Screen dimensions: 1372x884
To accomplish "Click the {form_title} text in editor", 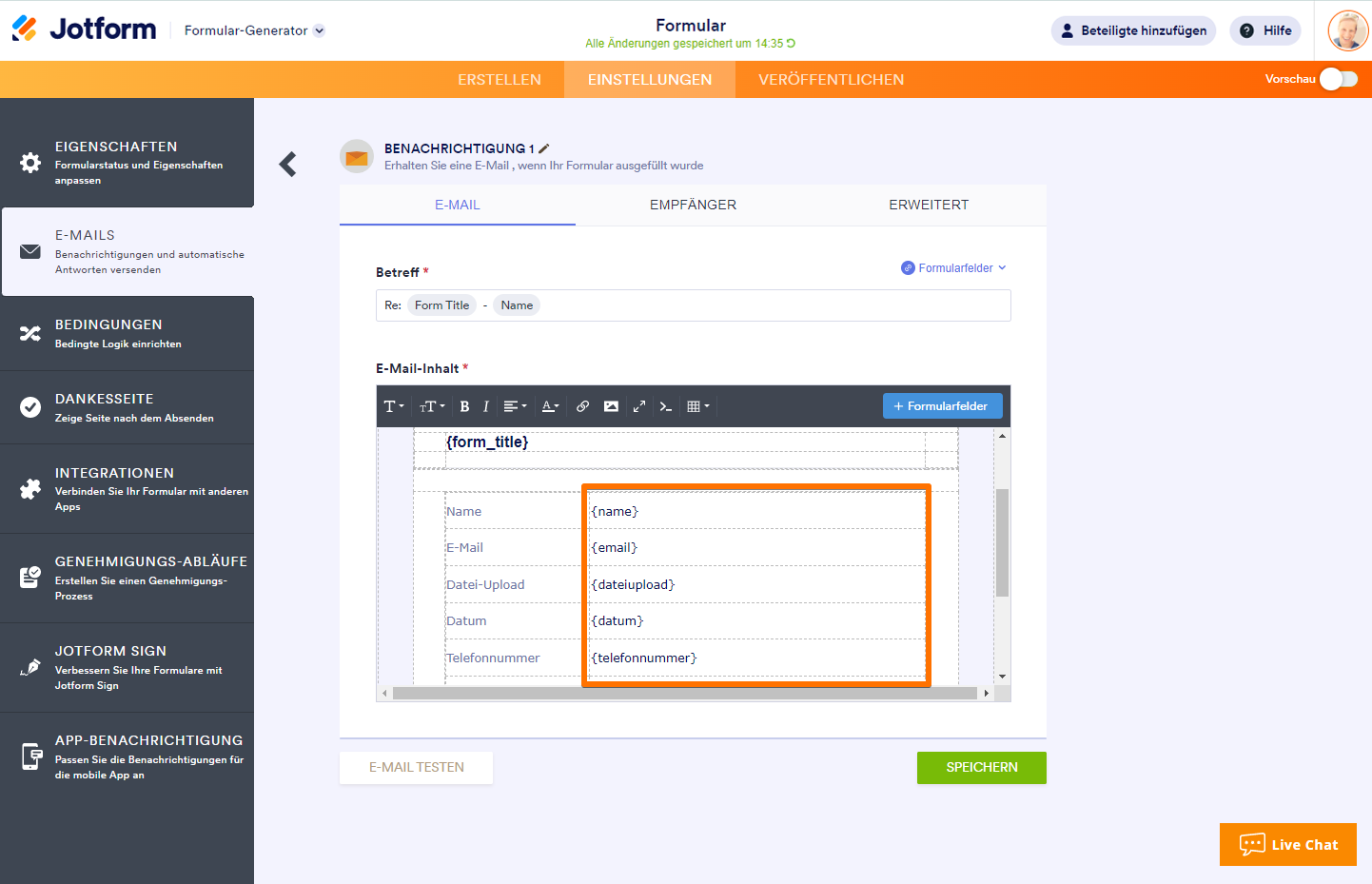I will [x=487, y=442].
